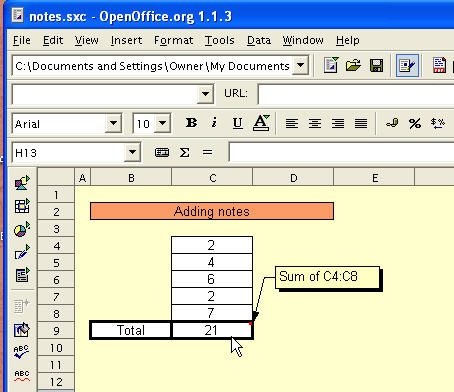
Task: Toggle Underline formatting
Action: pos(237,123)
